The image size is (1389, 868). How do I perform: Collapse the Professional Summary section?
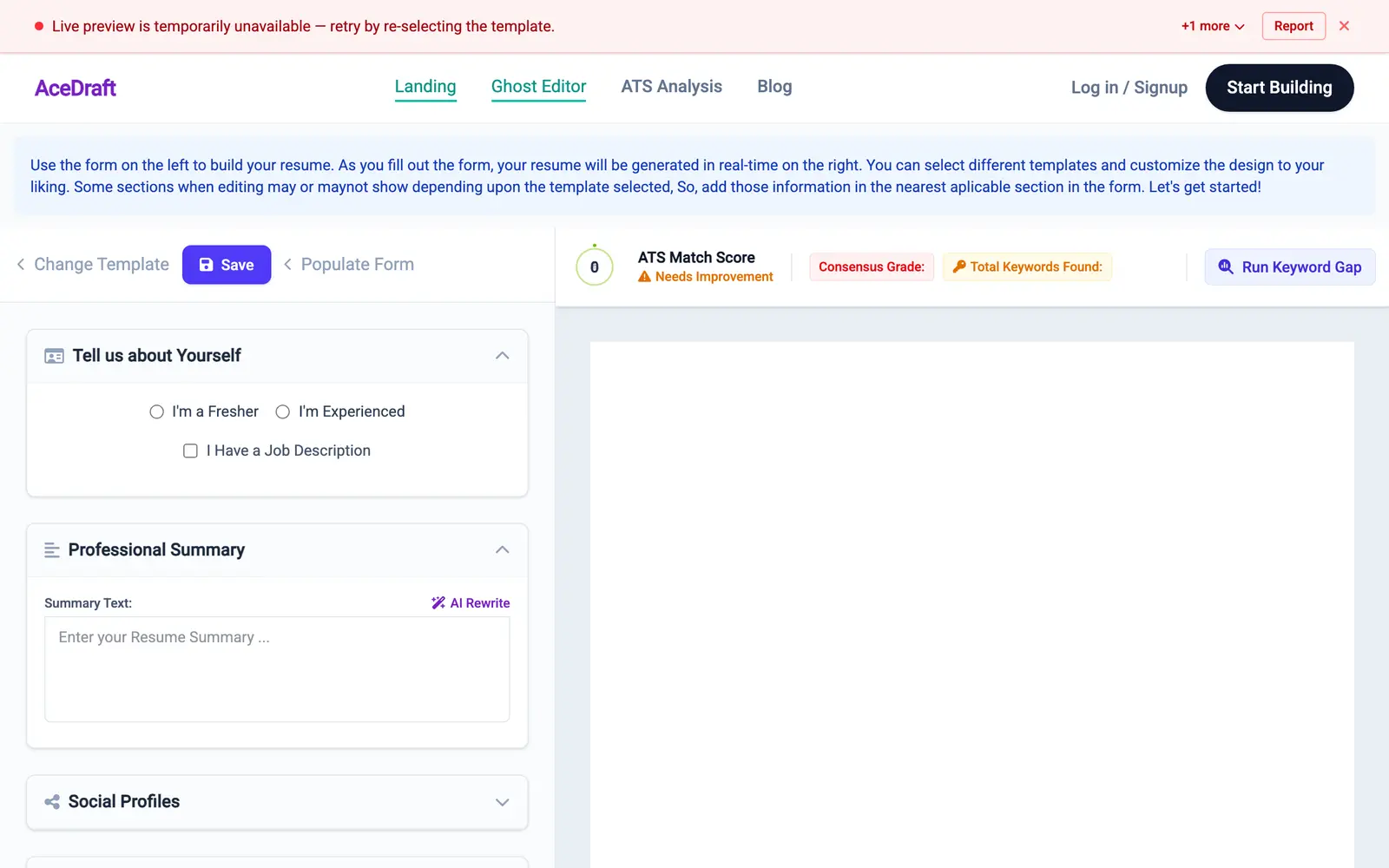tap(502, 550)
